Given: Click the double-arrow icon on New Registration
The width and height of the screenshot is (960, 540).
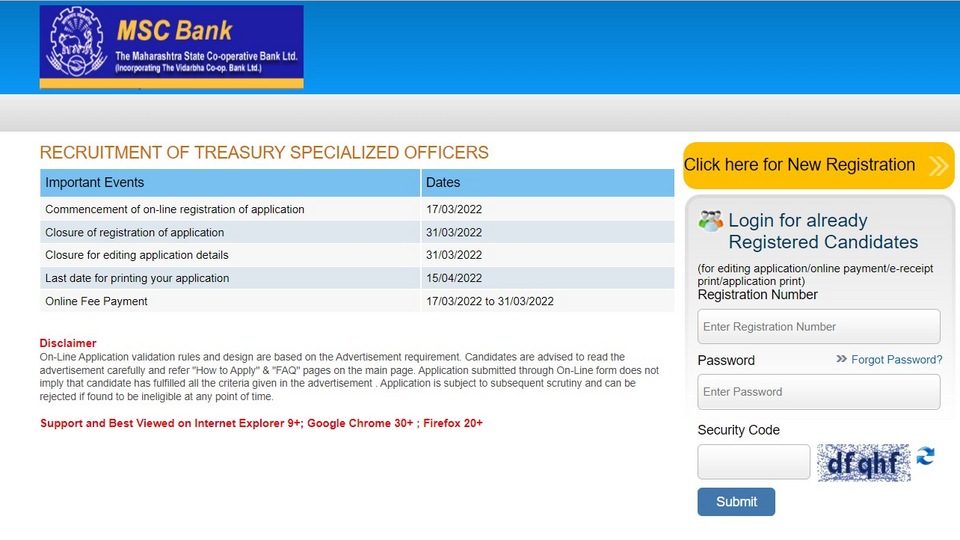Looking at the screenshot, I should pyautogui.click(x=938, y=165).
